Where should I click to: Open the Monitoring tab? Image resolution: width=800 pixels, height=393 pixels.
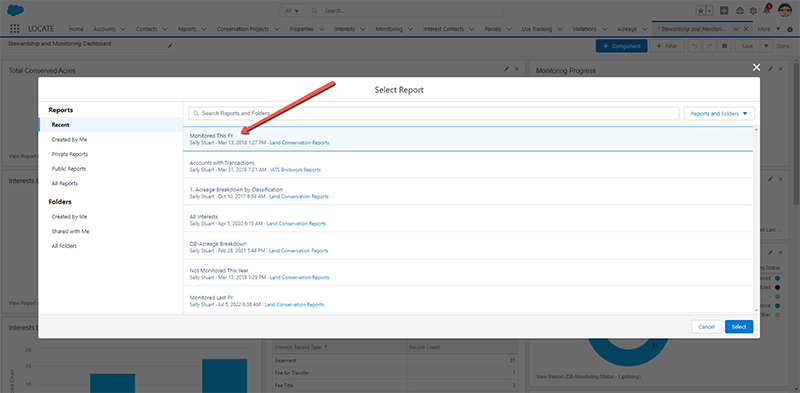point(389,29)
